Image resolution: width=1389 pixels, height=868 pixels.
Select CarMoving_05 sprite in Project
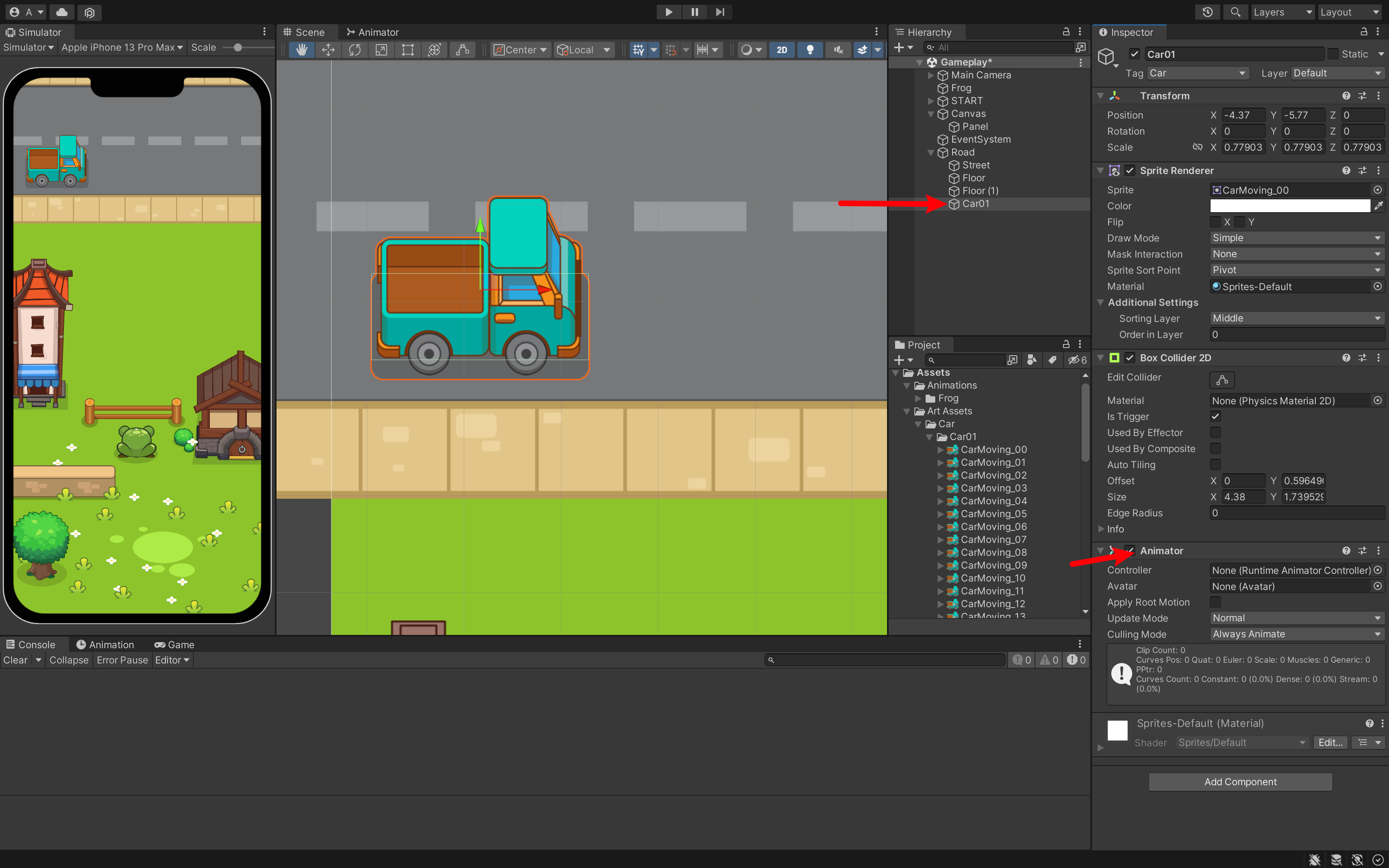pyautogui.click(x=993, y=514)
